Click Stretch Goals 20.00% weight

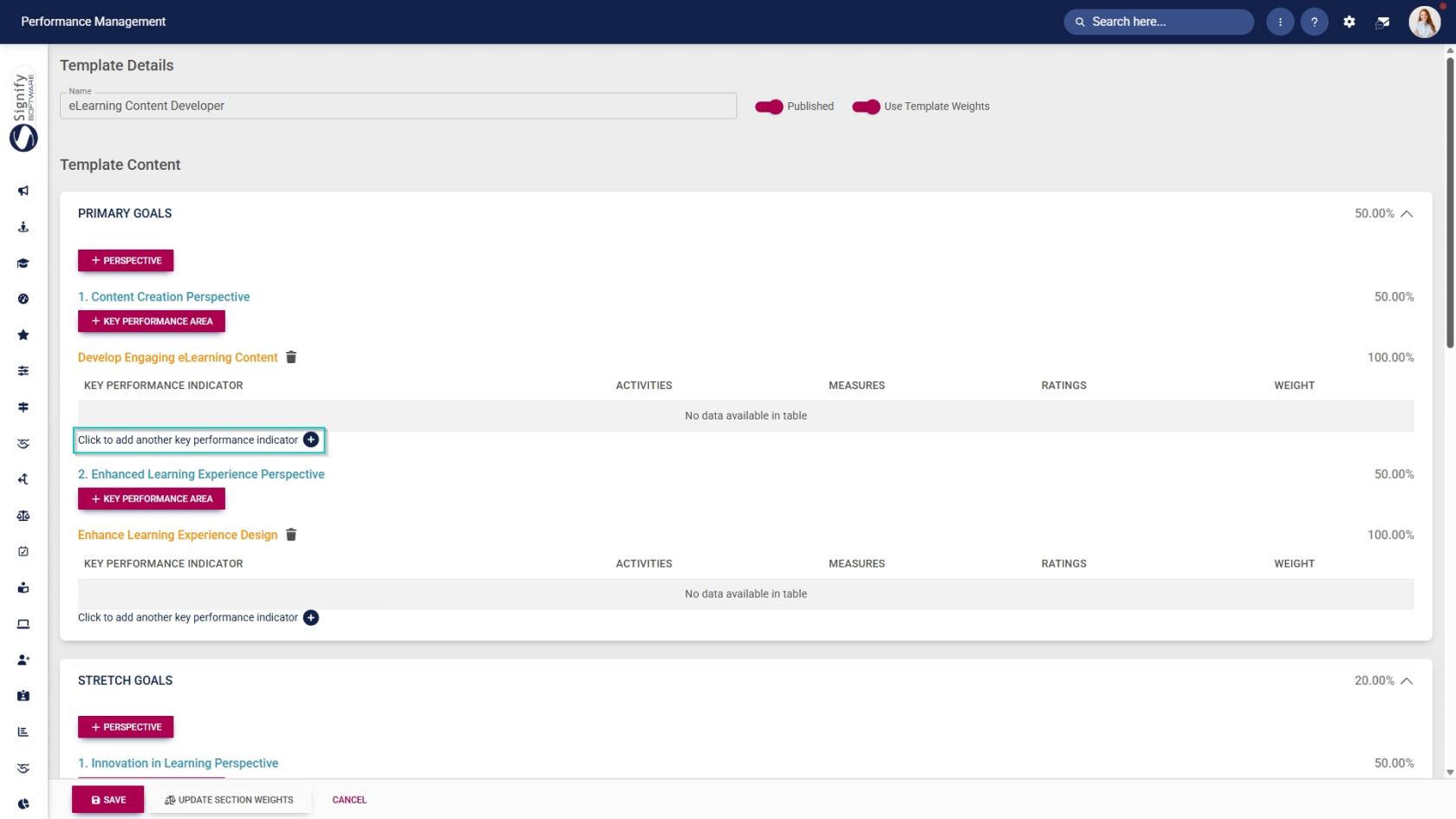tap(1375, 680)
